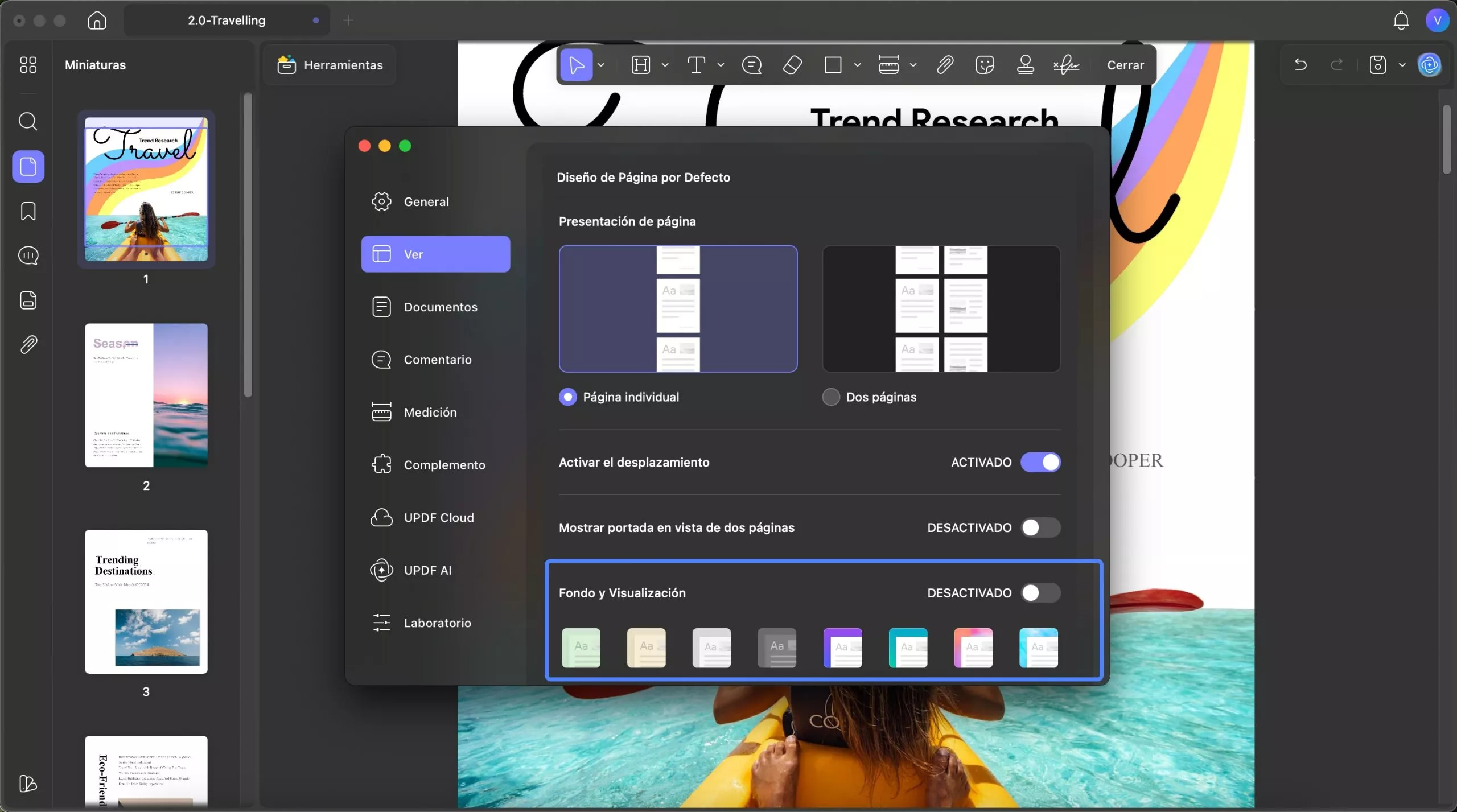Select the page thumbnails sidebar icon

tap(28, 166)
